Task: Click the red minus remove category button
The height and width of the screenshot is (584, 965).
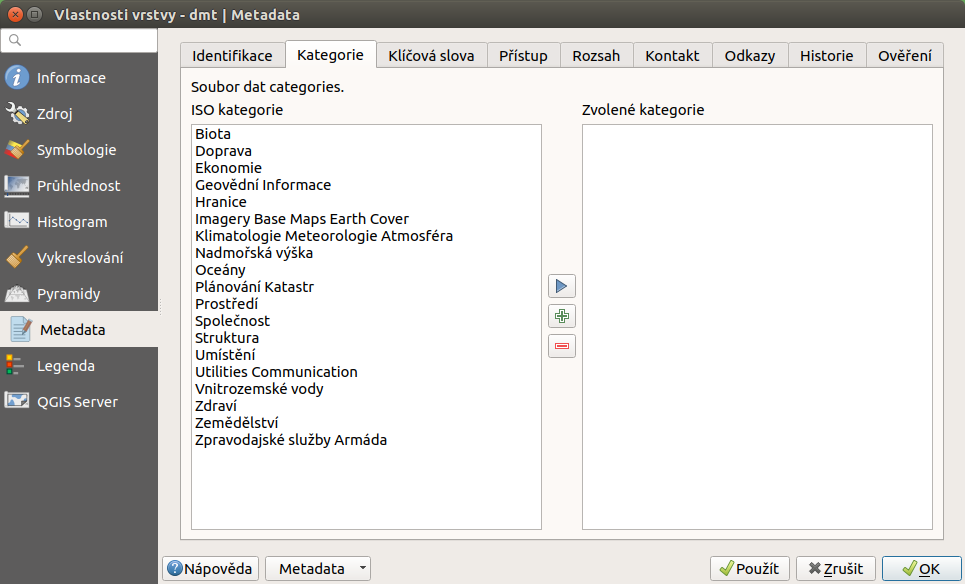Action: click(562, 346)
